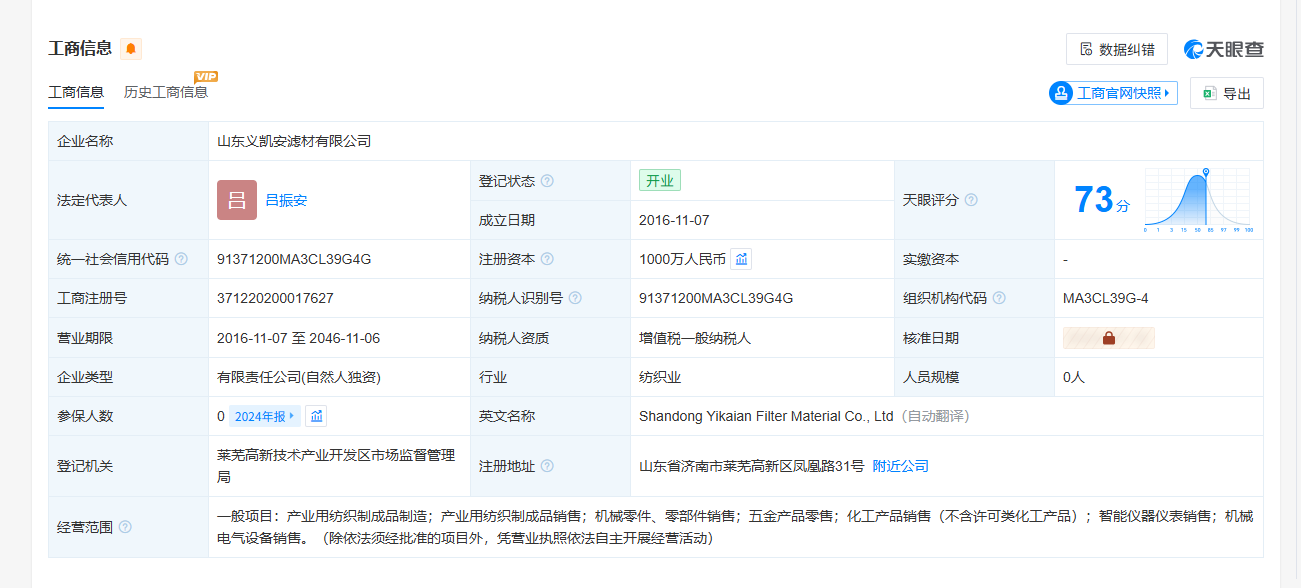This screenshot has width=1301, height=588.
Task: Click the 导出 export button
Action: point(1227,93)
